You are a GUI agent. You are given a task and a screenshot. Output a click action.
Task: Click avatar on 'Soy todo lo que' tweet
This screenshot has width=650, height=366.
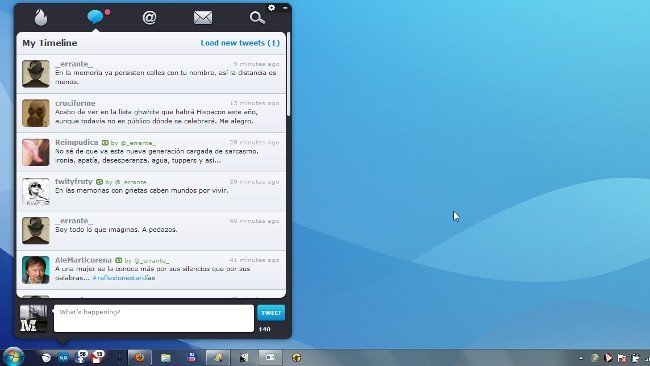(x=36, y=230)
